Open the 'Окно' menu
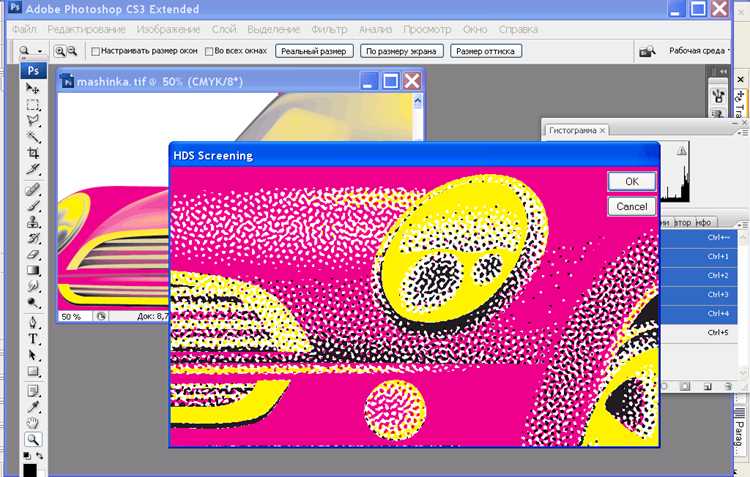Image resolution: width=750 pixels, height=477 pixels. point(475,29)
